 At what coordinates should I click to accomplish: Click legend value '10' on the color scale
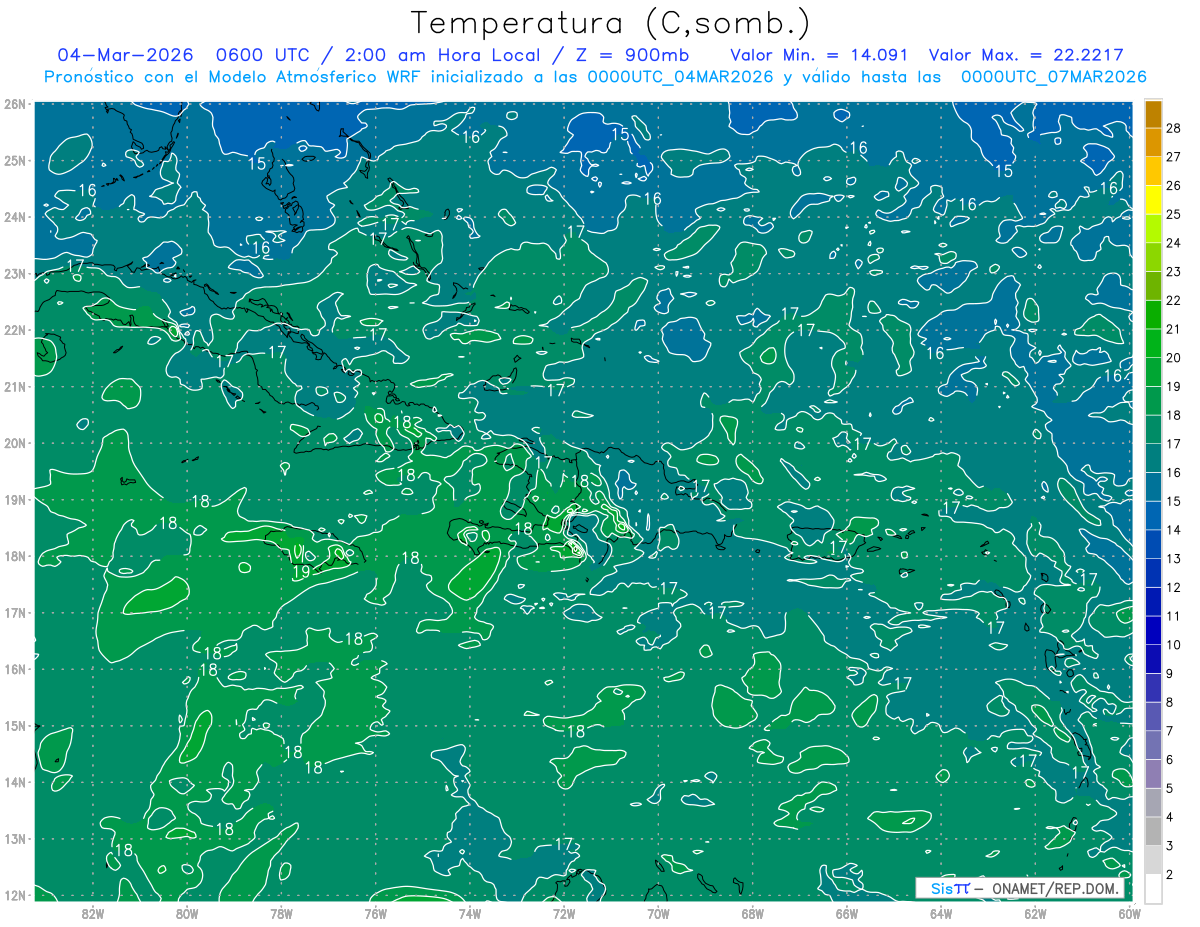pyautogui.click(x=1174, y=645)
